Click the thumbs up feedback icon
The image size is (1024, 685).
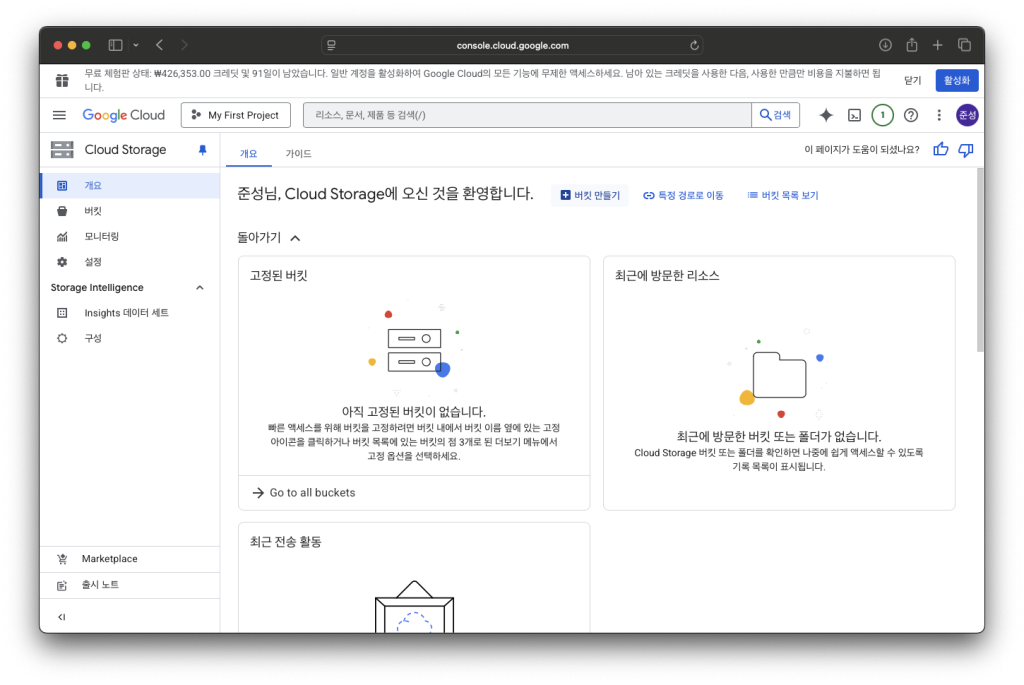(940, 150)
